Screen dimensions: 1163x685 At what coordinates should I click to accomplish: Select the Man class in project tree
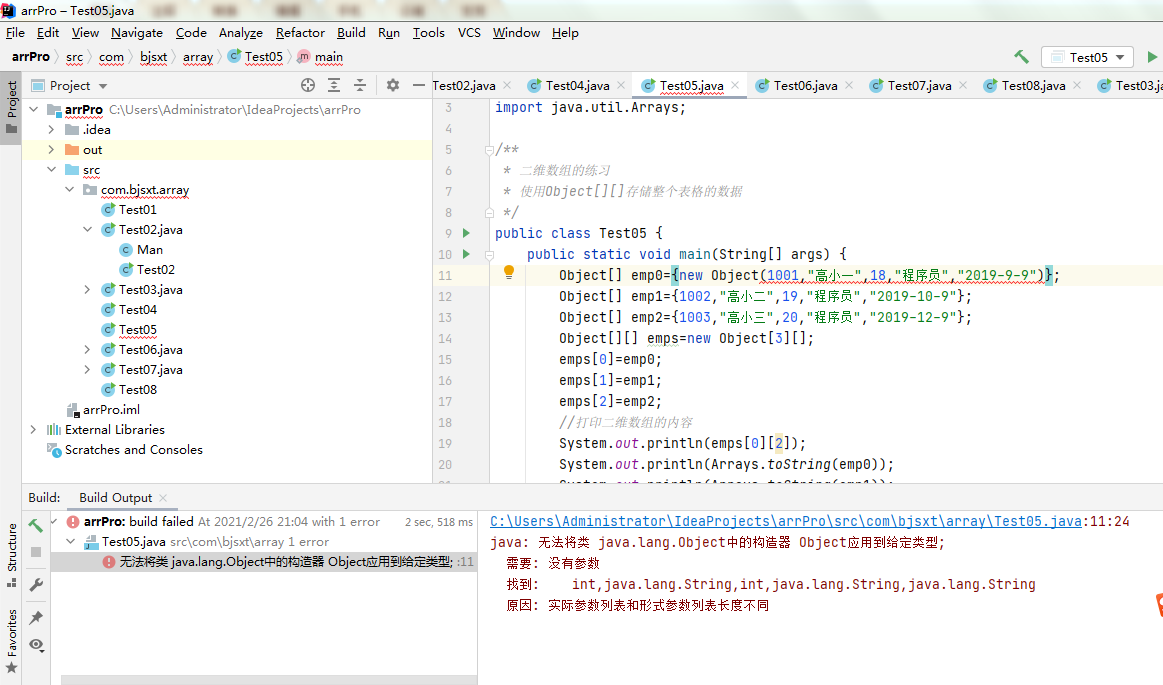coord(150,249)
